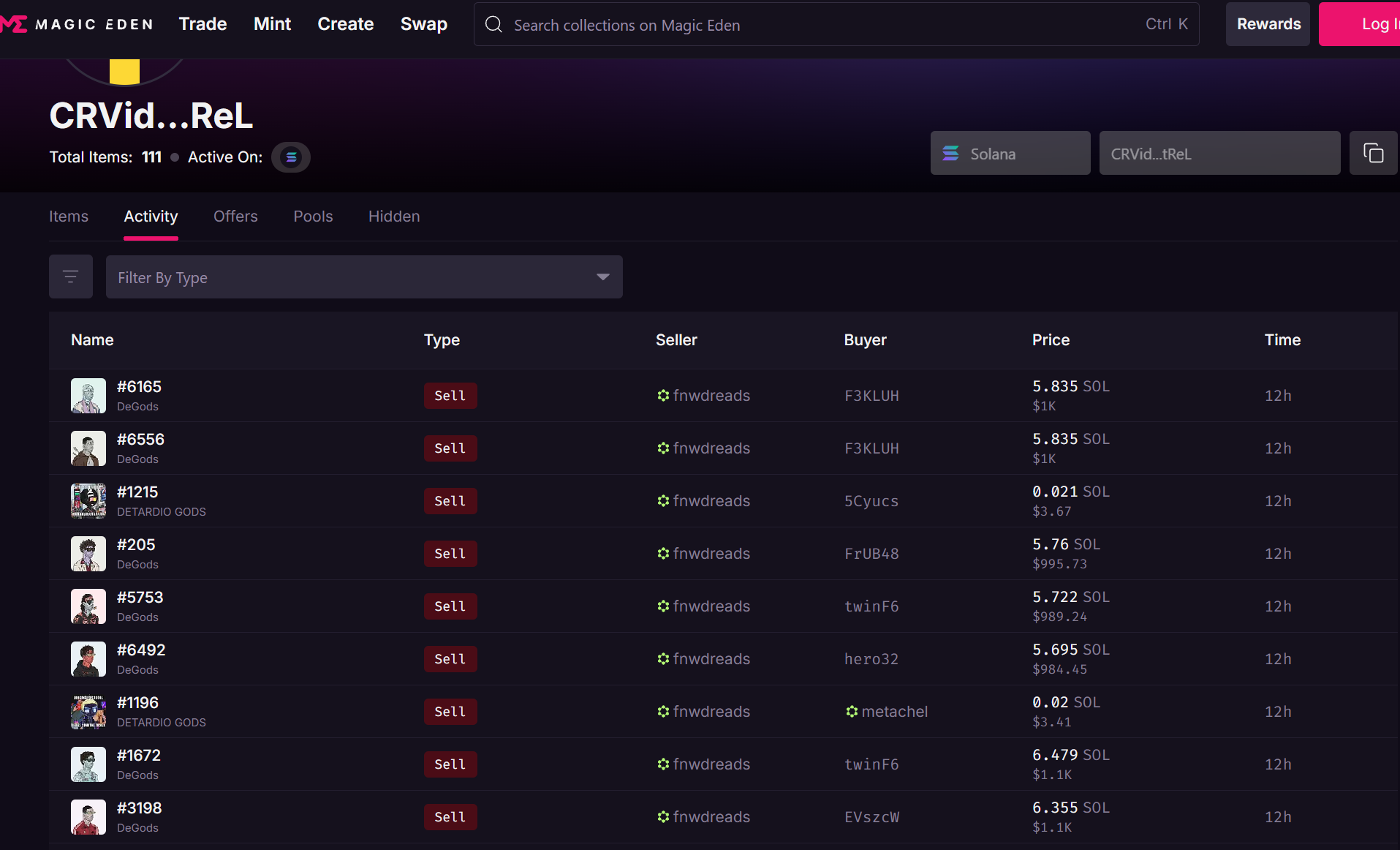
Task: Open the DeGods #6165 thumbnail
Action: 88,396
